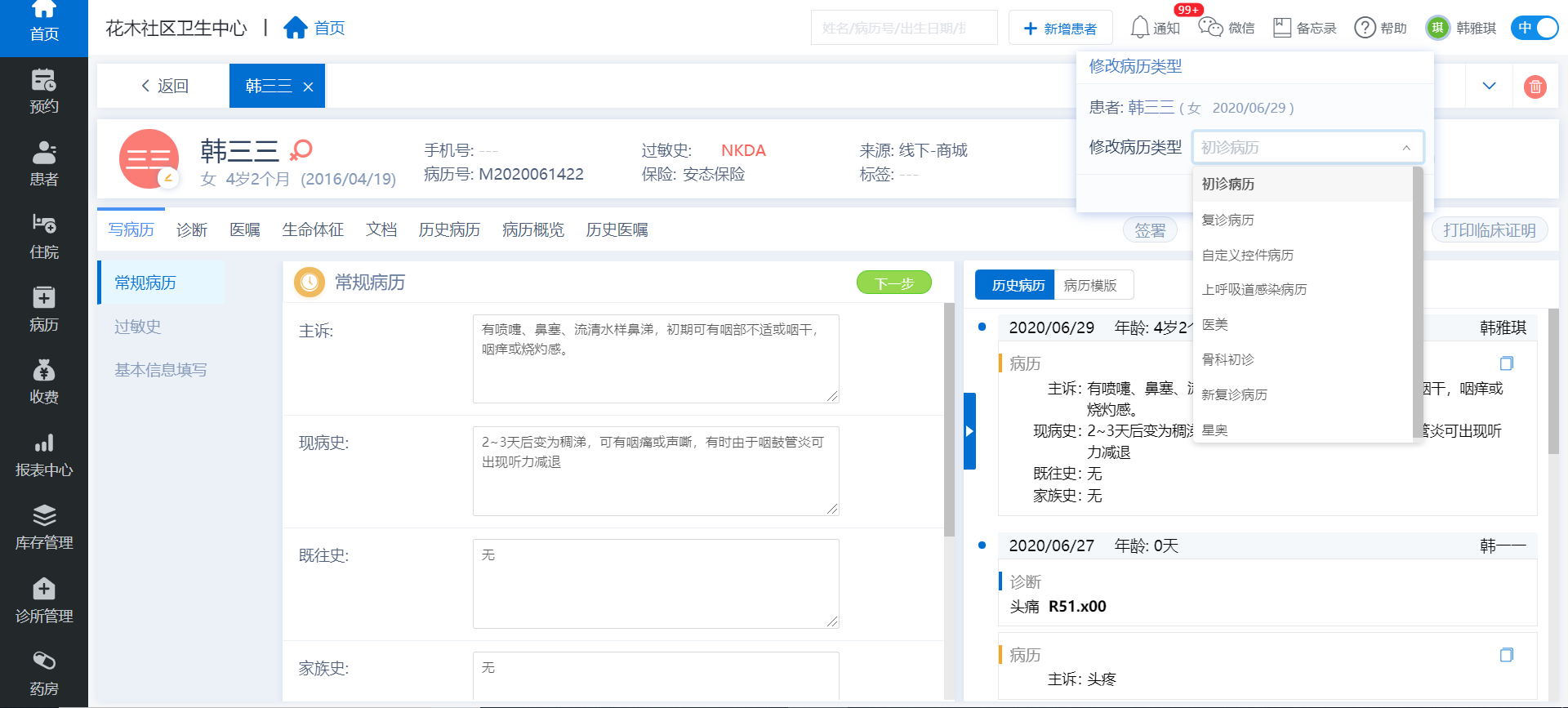Viewport: 1568px width, 708px height.
Task: Open the 备忘录 memo icon
Action: [1282, 28]
